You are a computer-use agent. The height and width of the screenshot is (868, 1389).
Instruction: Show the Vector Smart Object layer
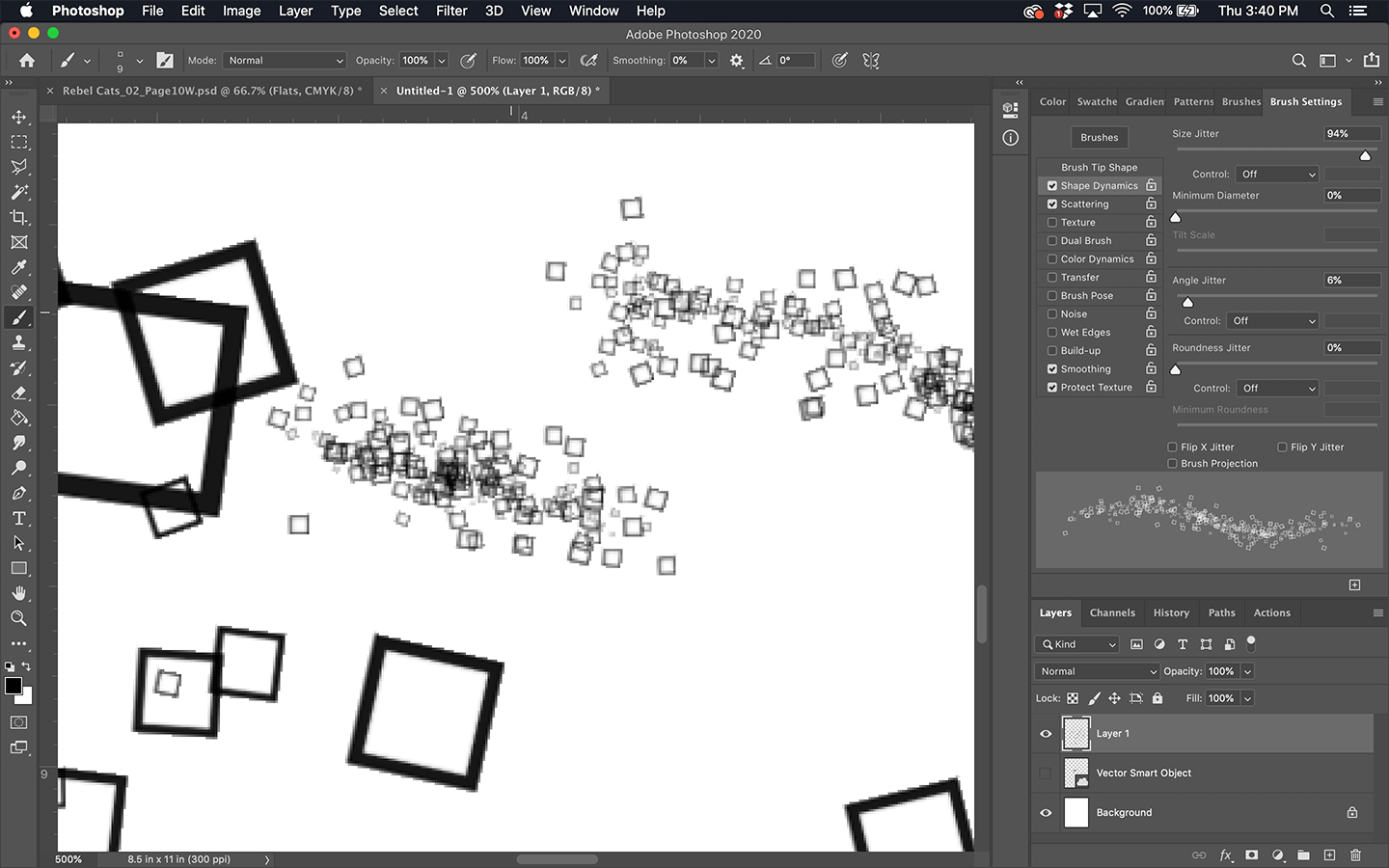[x=1046, y=773]
